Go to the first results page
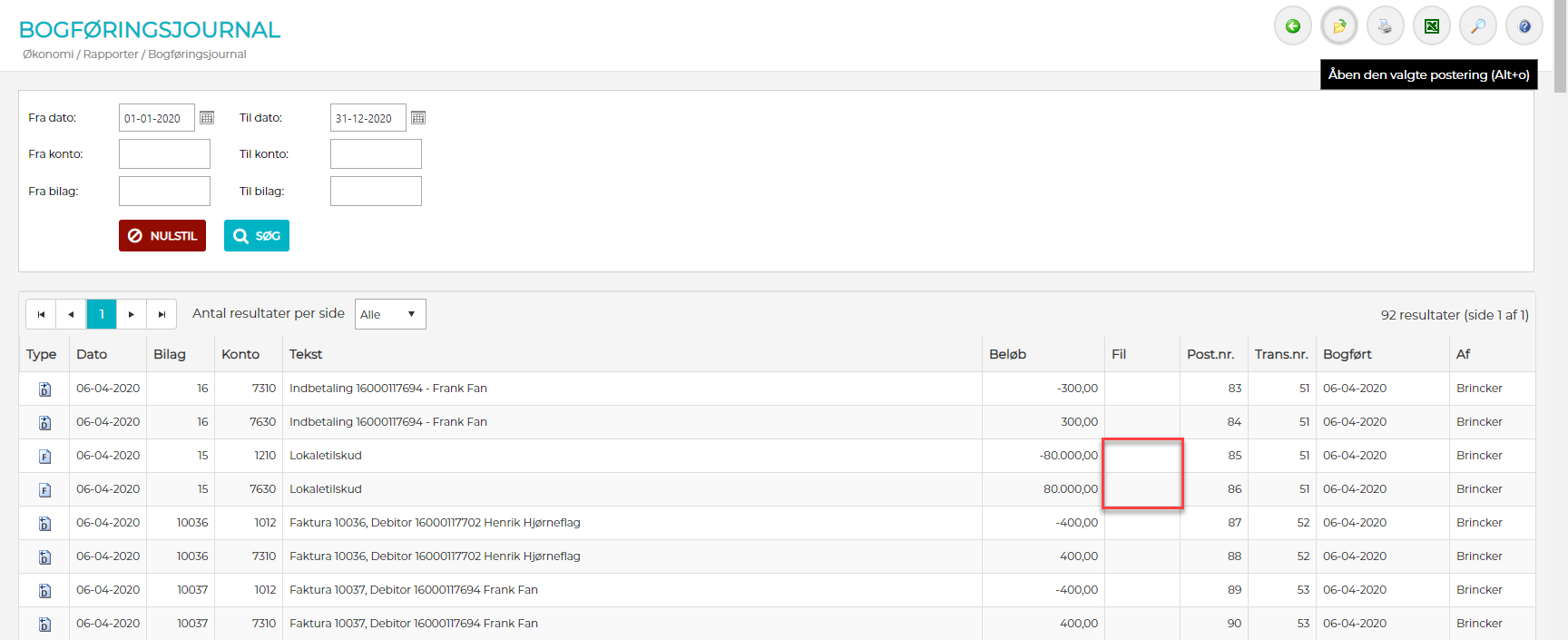Screen dimensions: 1568x640 click(x=41, y=314)
